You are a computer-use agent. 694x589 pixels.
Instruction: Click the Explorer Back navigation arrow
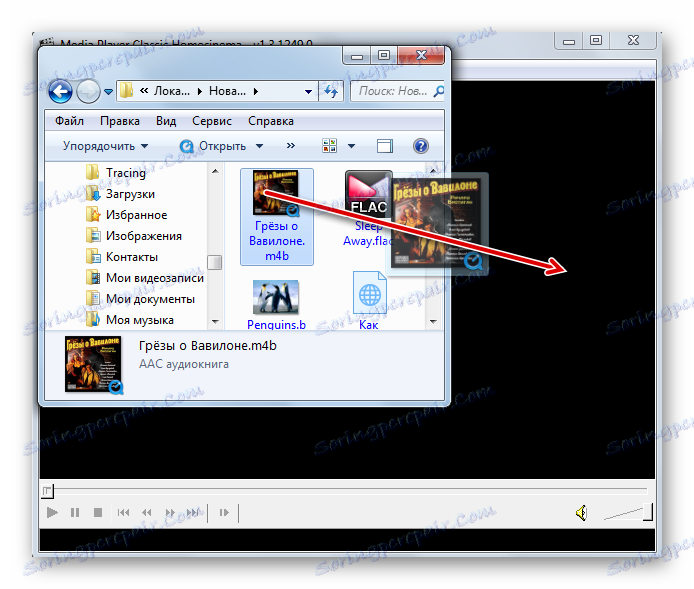point(60,92)
